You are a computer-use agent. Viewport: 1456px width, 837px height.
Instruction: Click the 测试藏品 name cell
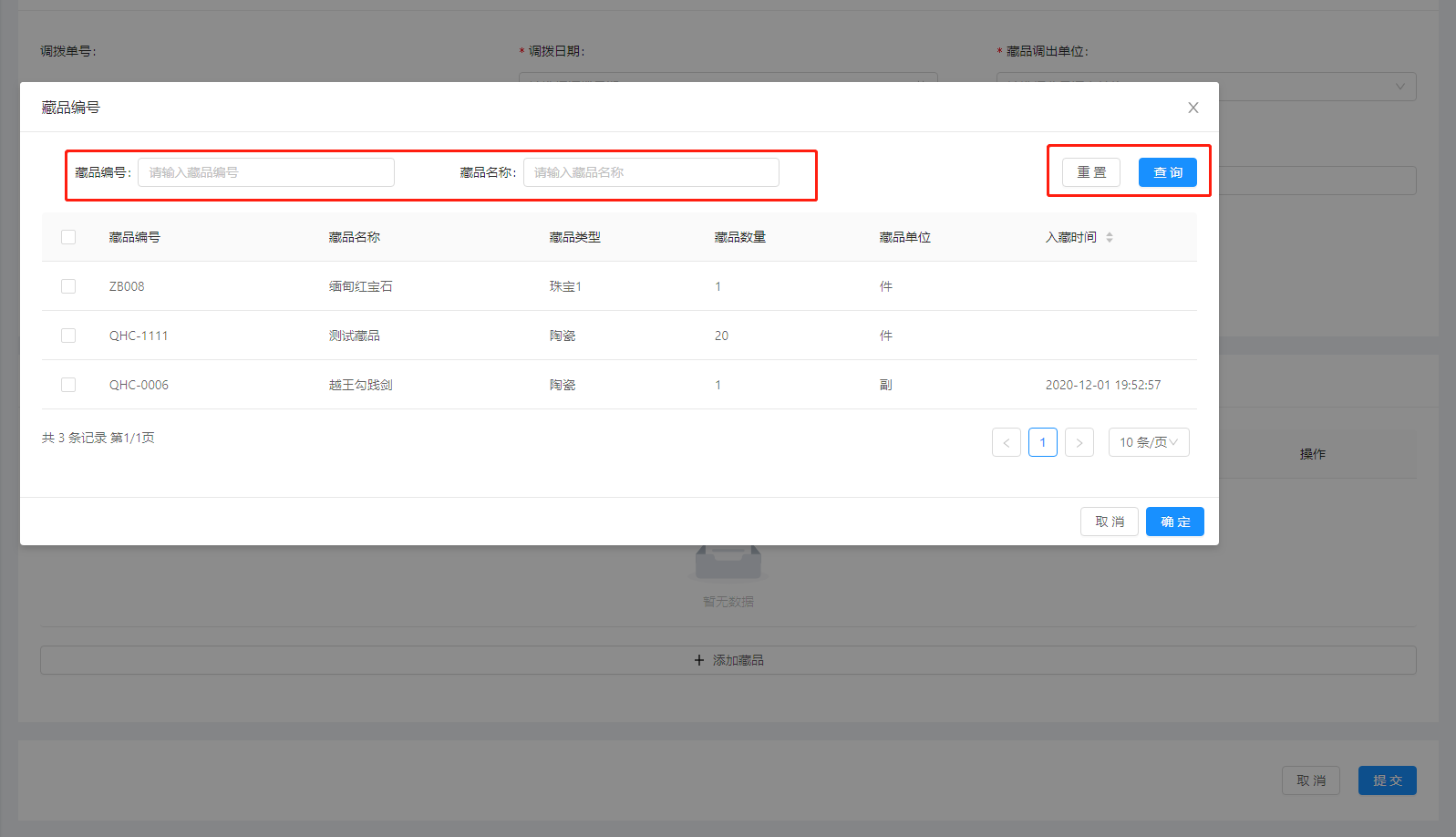[x=355, y=336]
